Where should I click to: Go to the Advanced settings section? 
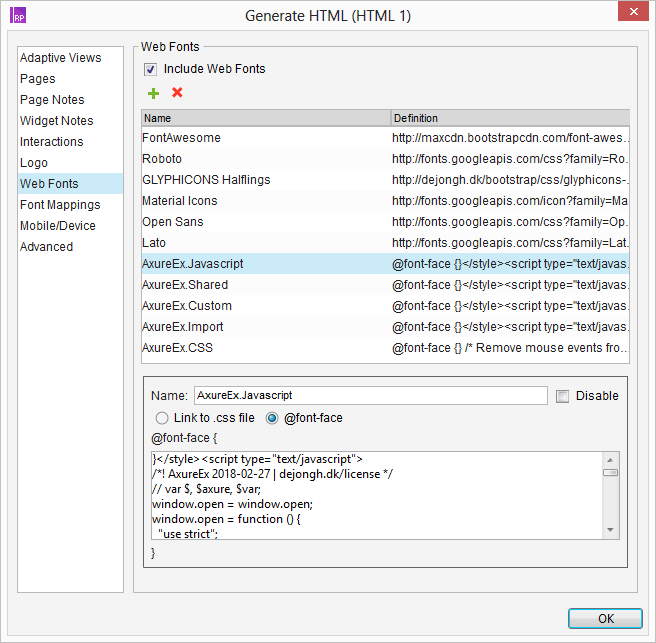(46, 247)
